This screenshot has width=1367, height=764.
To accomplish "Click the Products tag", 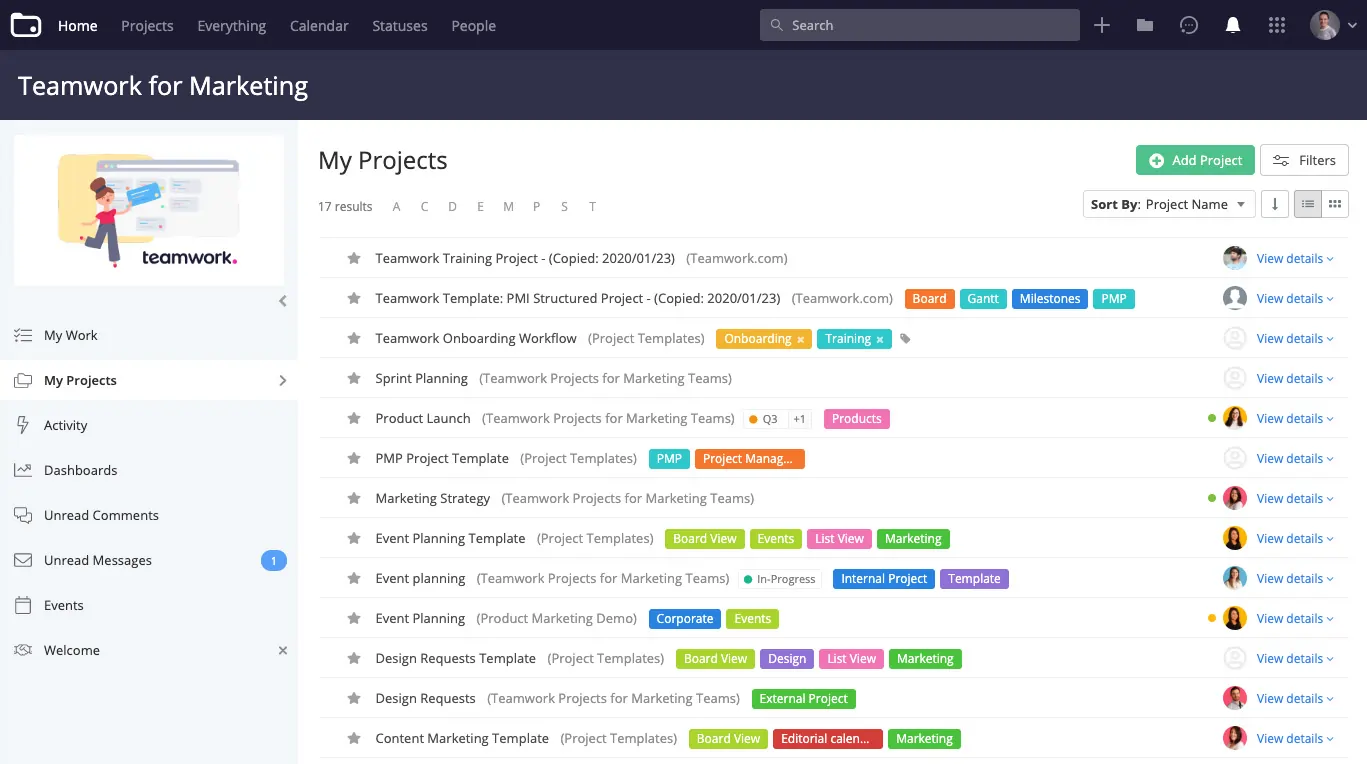I will [x=857, y=418].
